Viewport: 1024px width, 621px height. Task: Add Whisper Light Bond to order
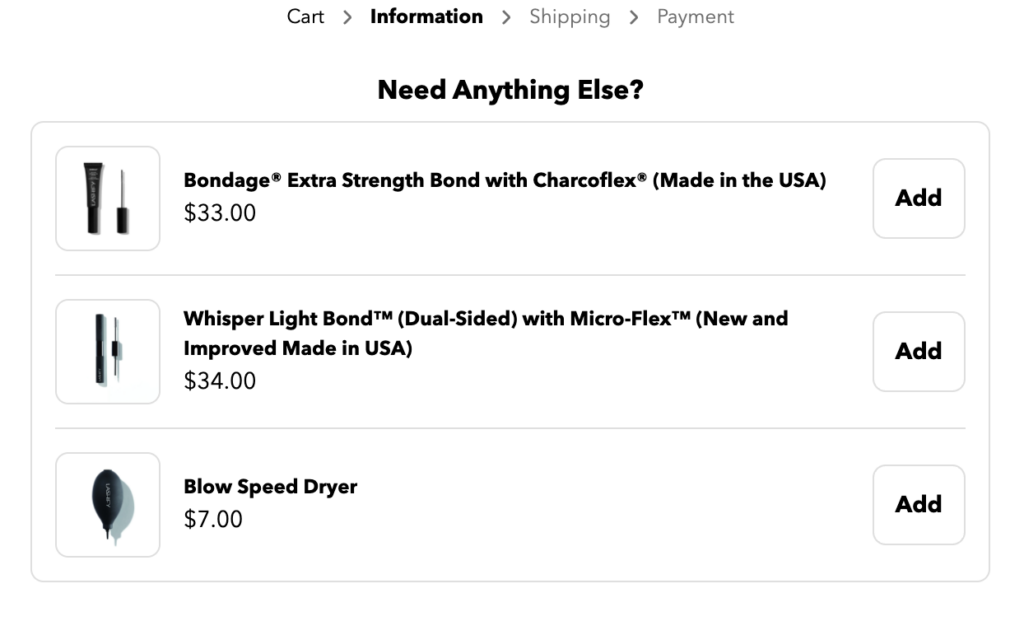[x=918, y=351]
